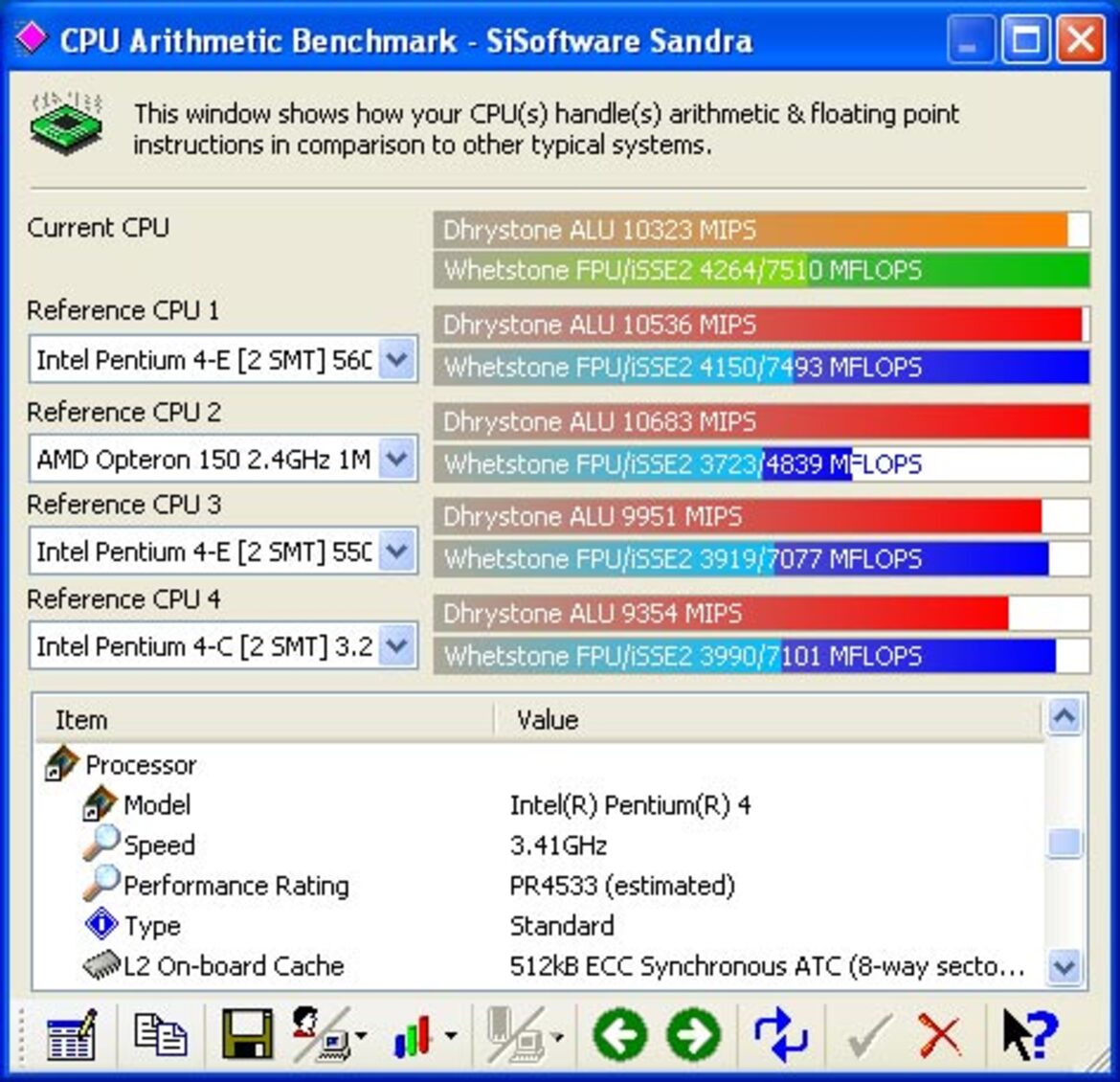Image resolution: width=1120 pixels, height=1082 pixels.
Task: Click the Intel Pentium 4-E 560 combo text
Action: tap(204, 359)
